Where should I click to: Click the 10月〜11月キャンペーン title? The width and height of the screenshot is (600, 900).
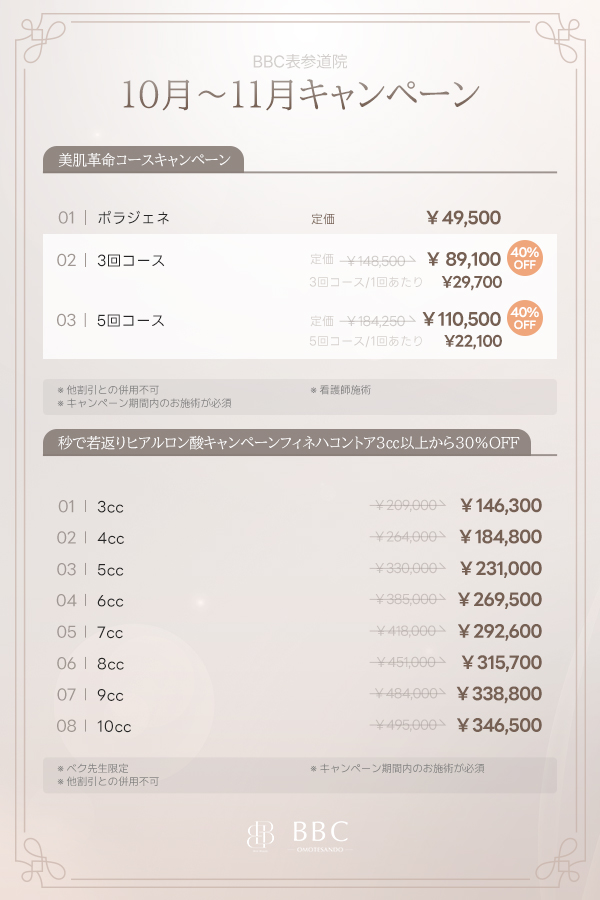(300, 95)
